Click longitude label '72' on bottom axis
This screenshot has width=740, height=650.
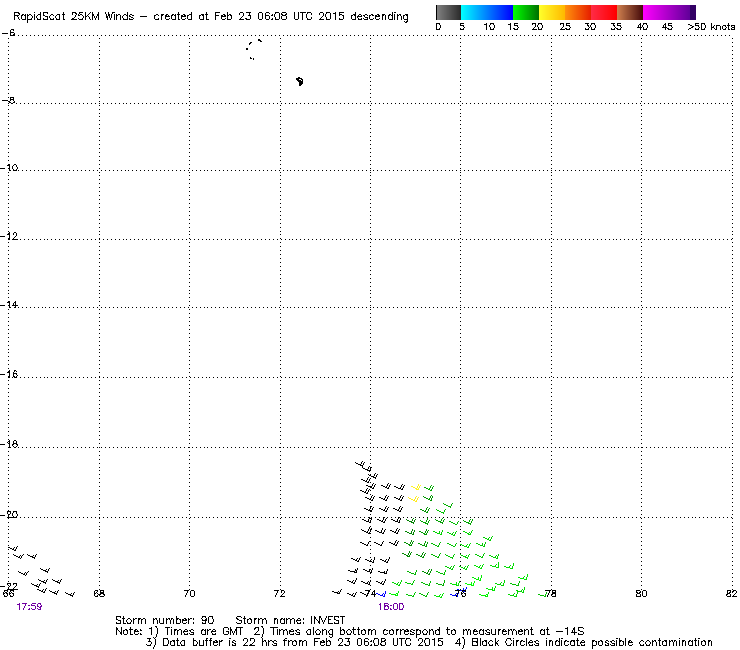pyautogui.click(x=279, y=593)
